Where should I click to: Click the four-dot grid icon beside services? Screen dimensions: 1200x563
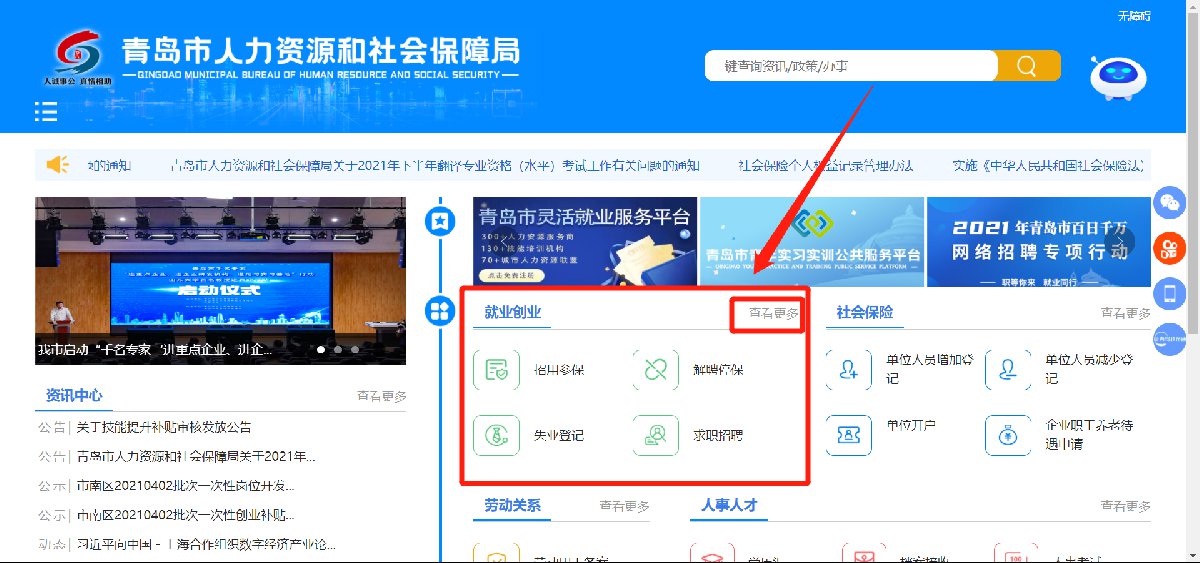pos(439,311)
